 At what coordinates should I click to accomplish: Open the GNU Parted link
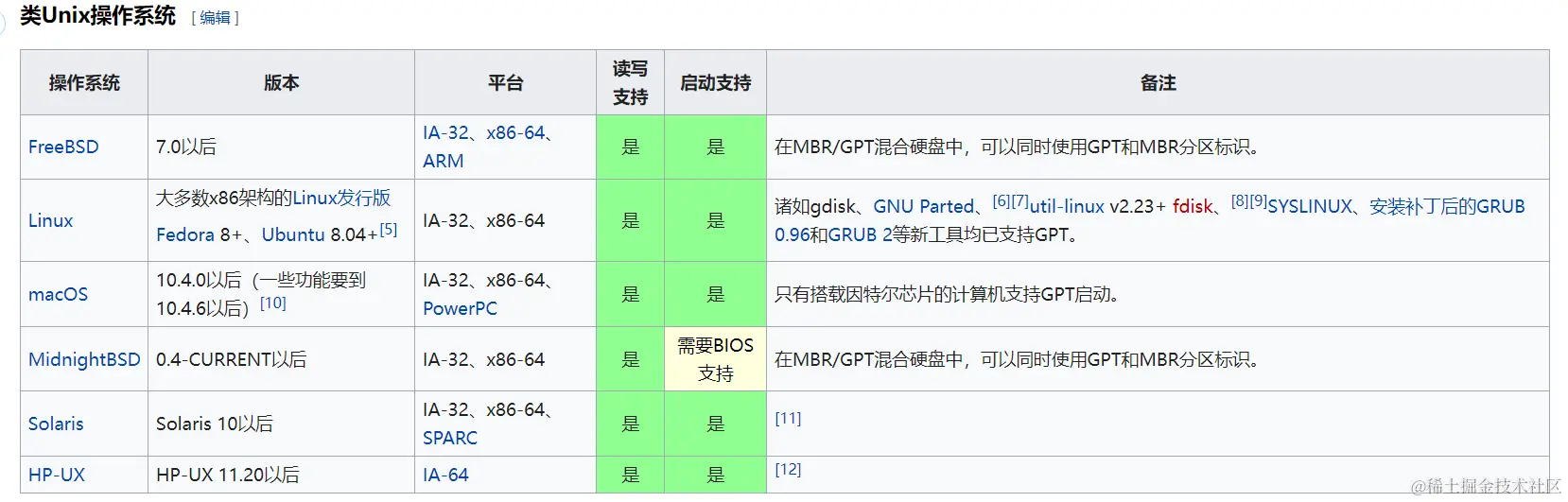tap(923, 206)
